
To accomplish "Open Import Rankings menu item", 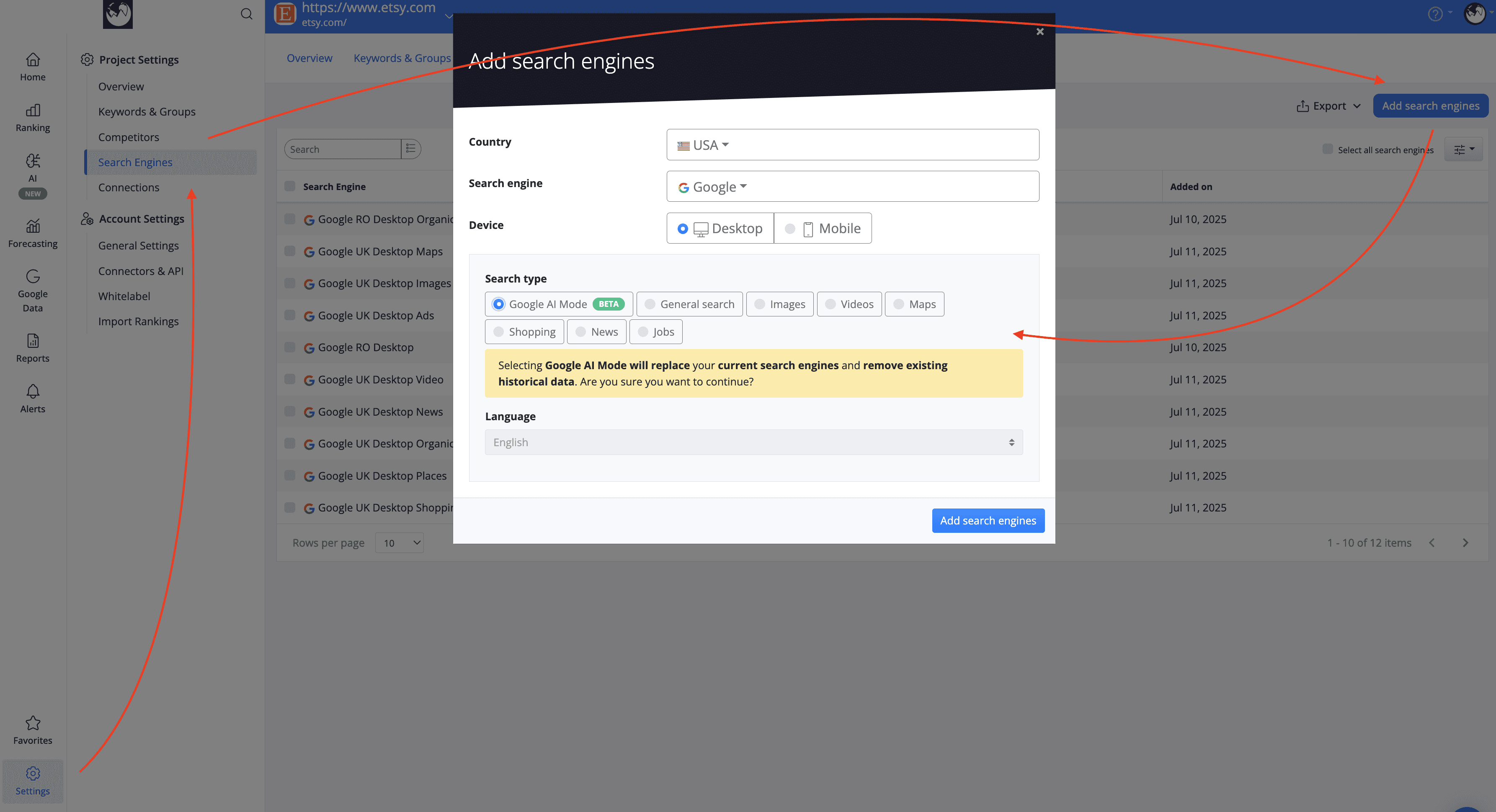I will (x=138, y=321).
